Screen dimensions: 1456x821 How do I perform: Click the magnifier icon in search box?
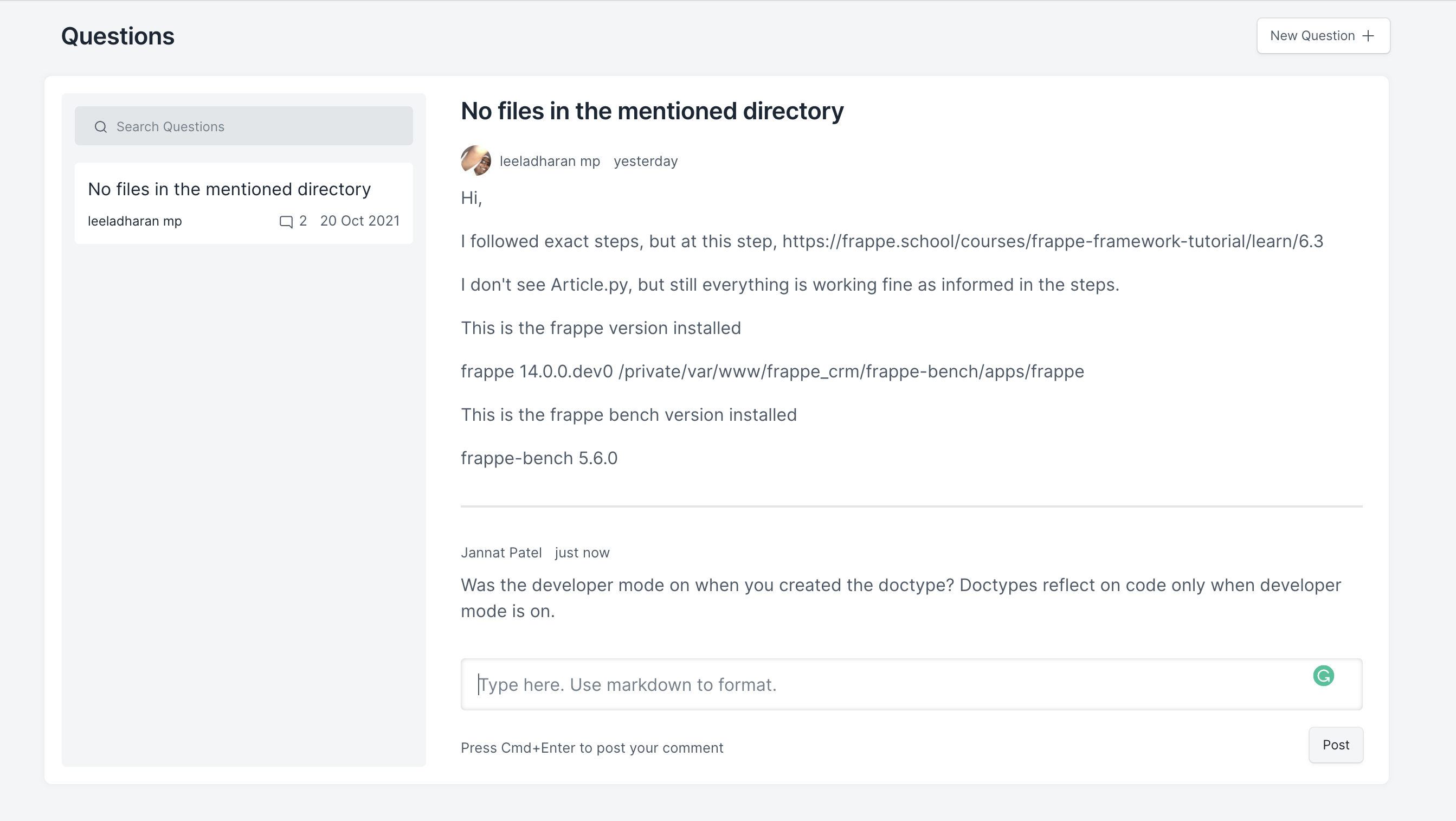pos(101,127)
